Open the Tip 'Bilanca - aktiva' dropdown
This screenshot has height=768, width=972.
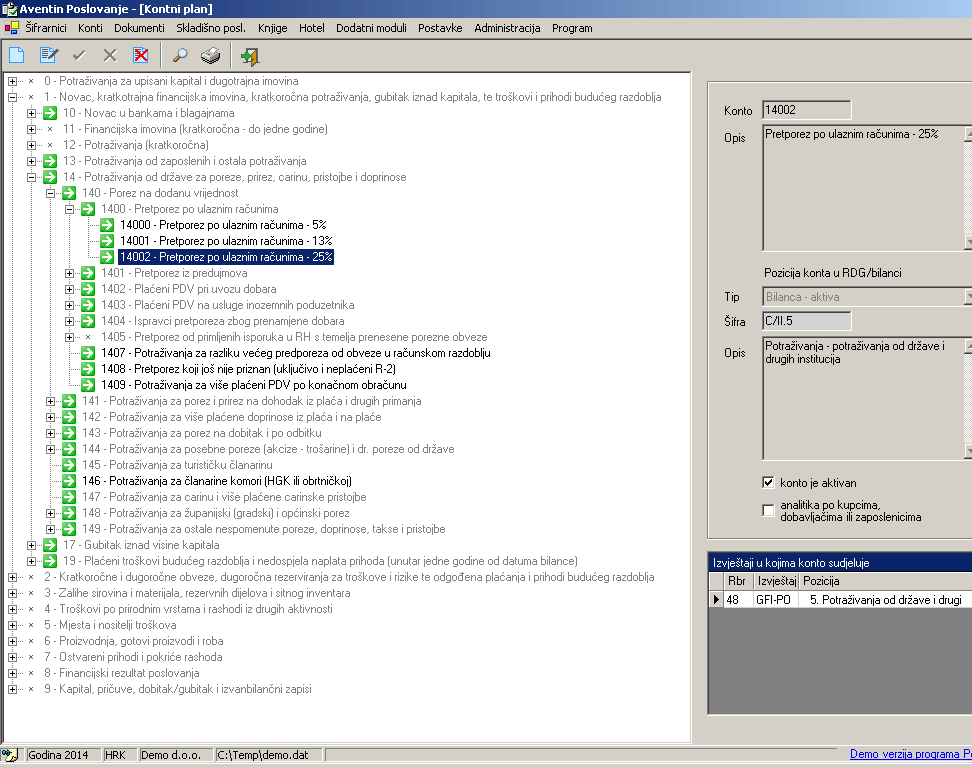[x=966, y=297]
